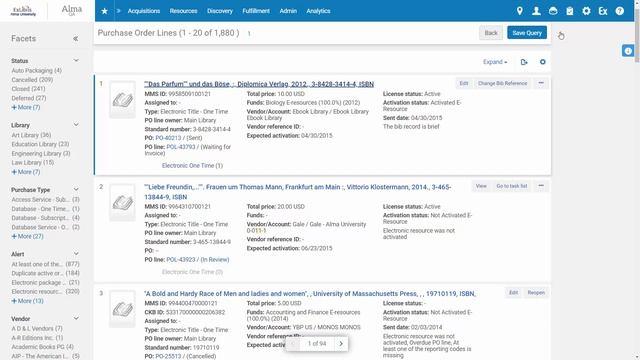640x360 pixels.
Task: Collapse the Facets panel
Action: point(76,38)
